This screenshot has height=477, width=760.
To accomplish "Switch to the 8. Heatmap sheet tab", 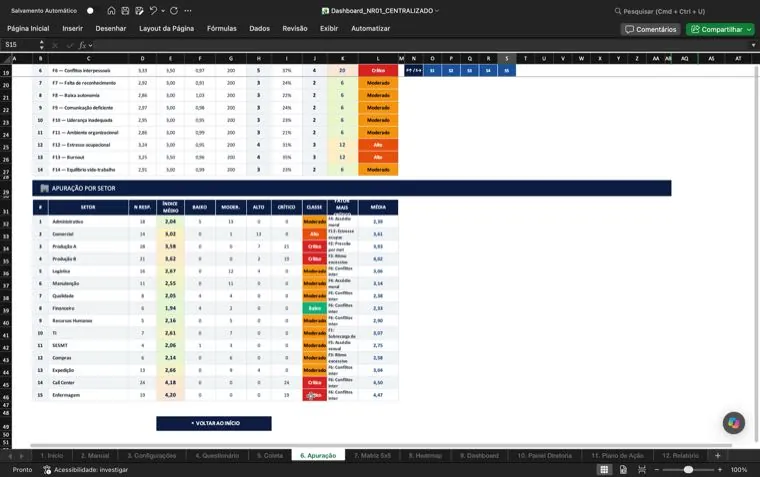I will pyautogui.click(x=425, y=456).
